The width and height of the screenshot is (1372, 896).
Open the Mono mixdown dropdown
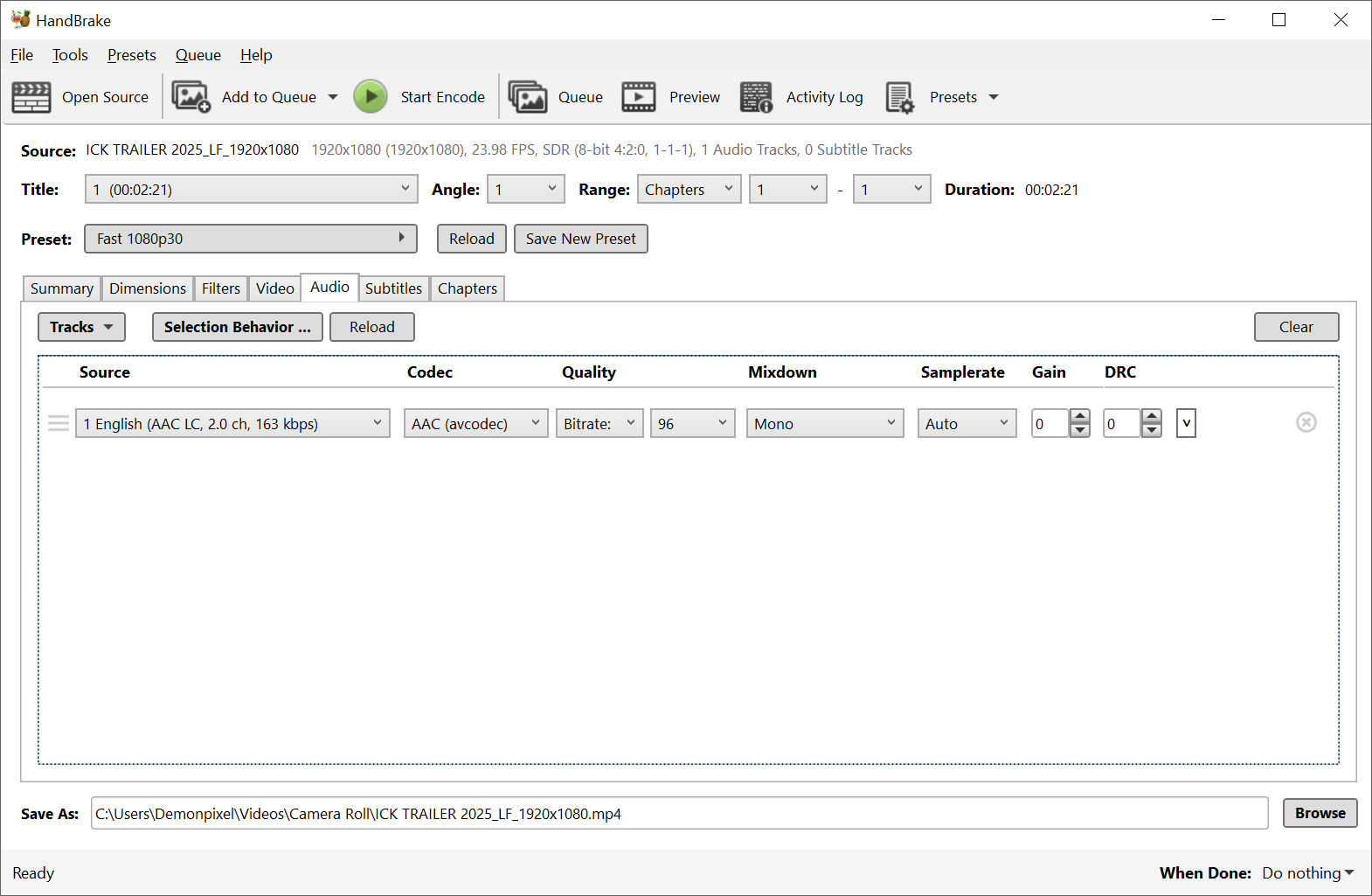(x=825, y=424)
